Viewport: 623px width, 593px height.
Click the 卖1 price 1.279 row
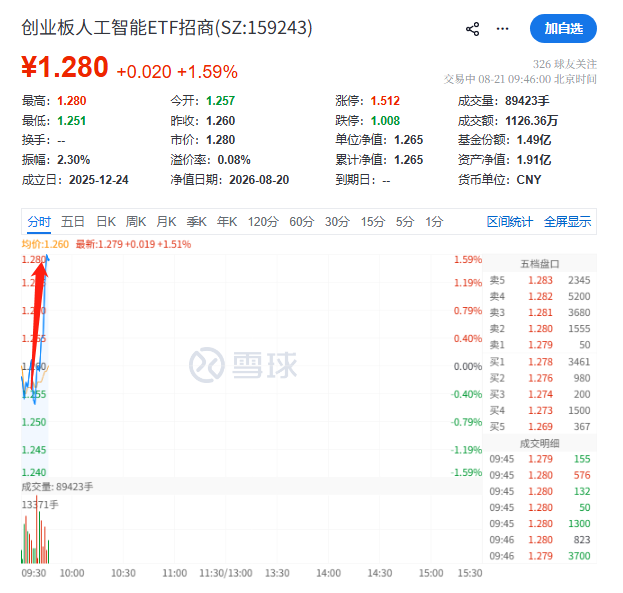point(540,345)
